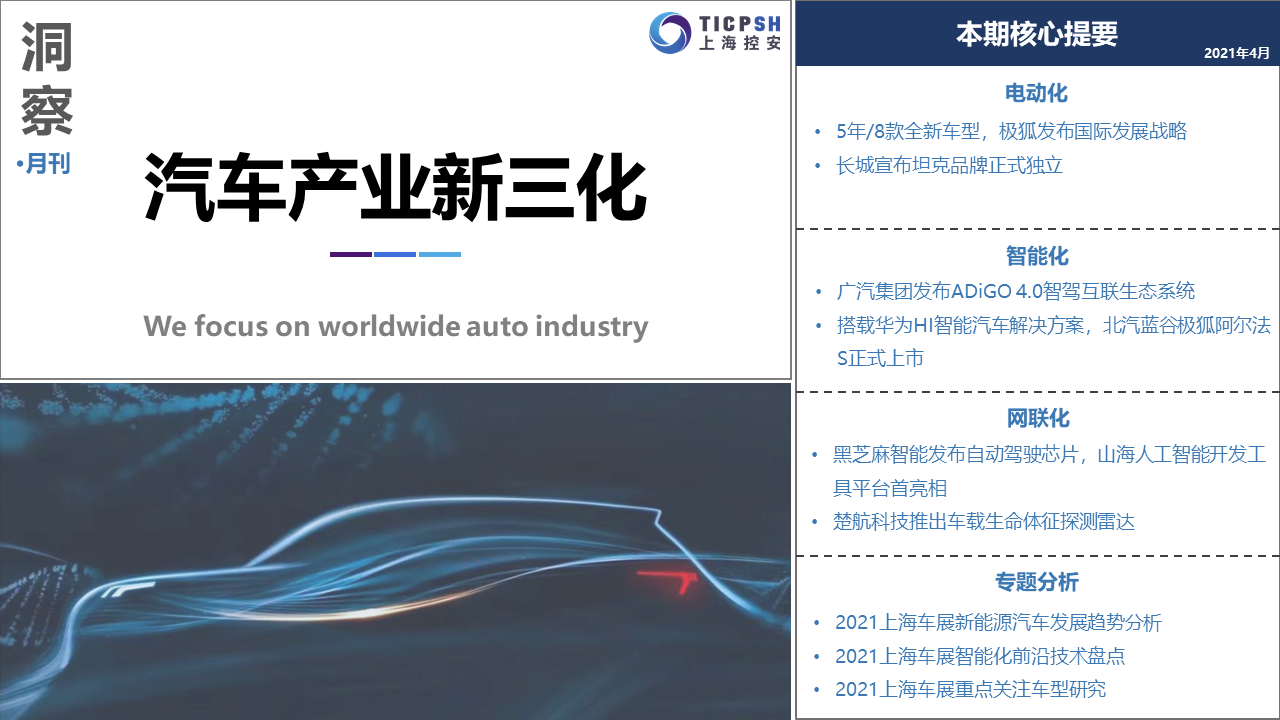This screenshot has height=720, width=1280.
Task: Select the title 汽车产业新三化
Action: click(396, 188)
